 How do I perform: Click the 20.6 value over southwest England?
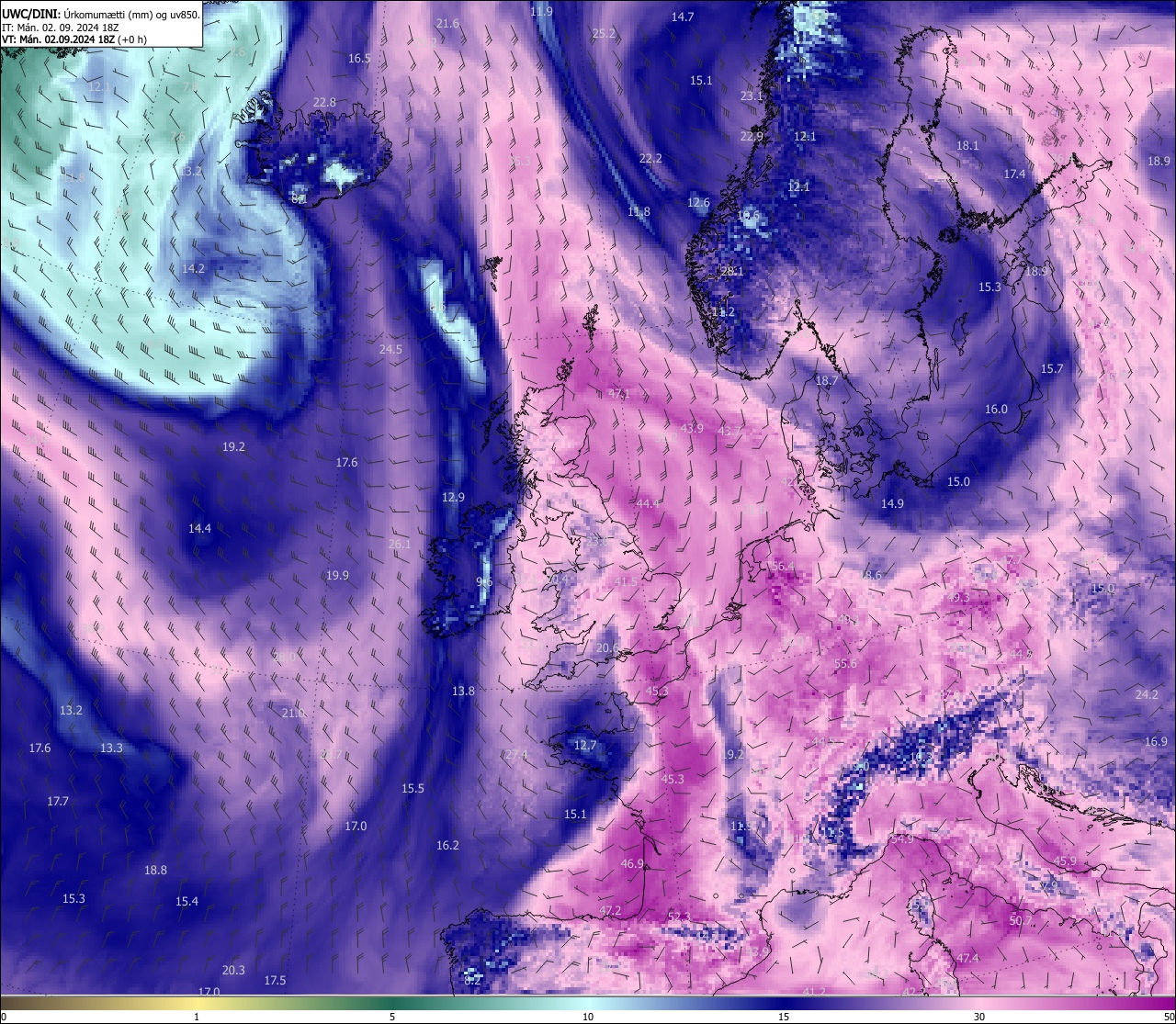pyautogui.click(x=606, y=647)
